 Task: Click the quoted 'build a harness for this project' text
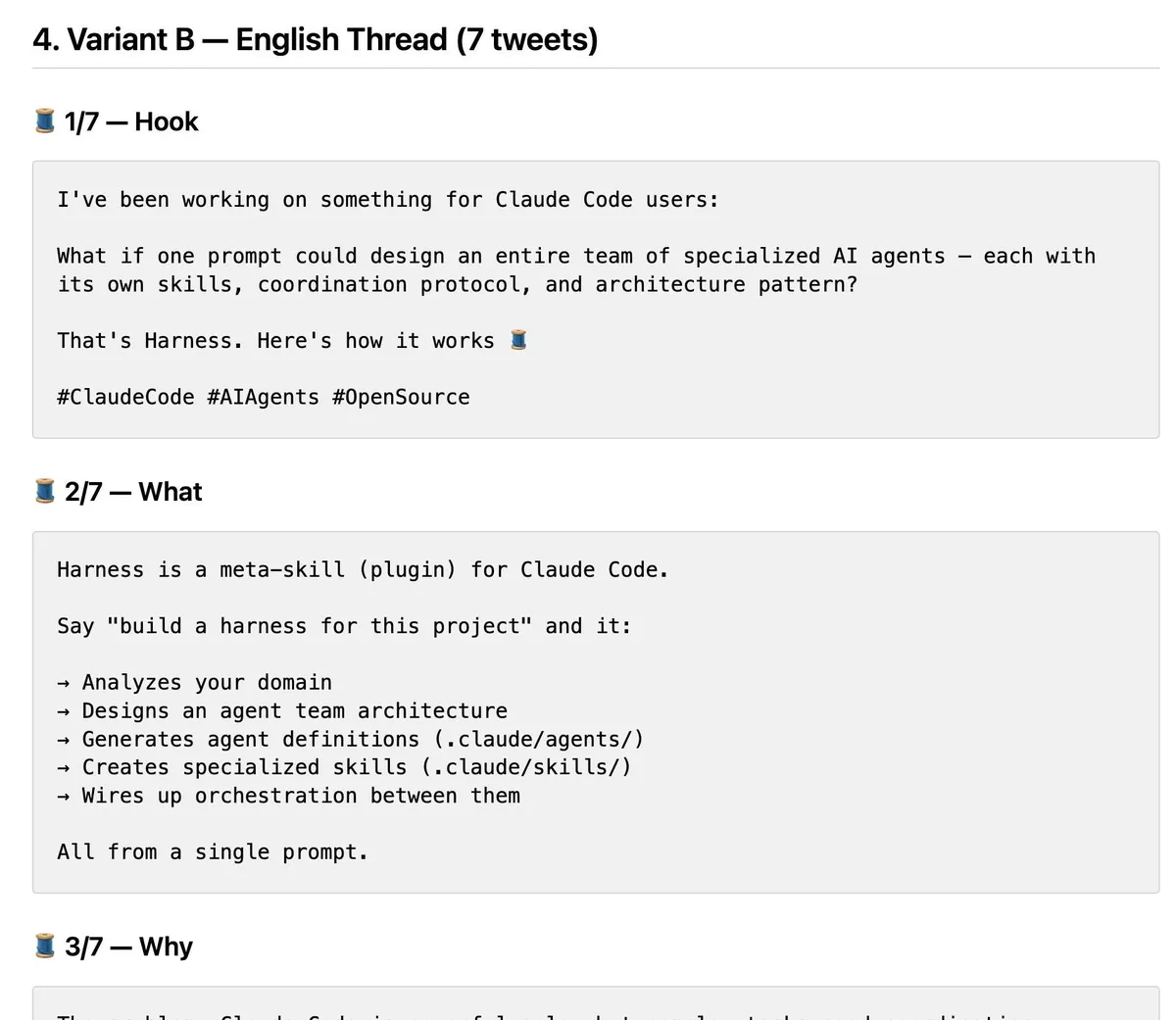(x=319, y=626)
